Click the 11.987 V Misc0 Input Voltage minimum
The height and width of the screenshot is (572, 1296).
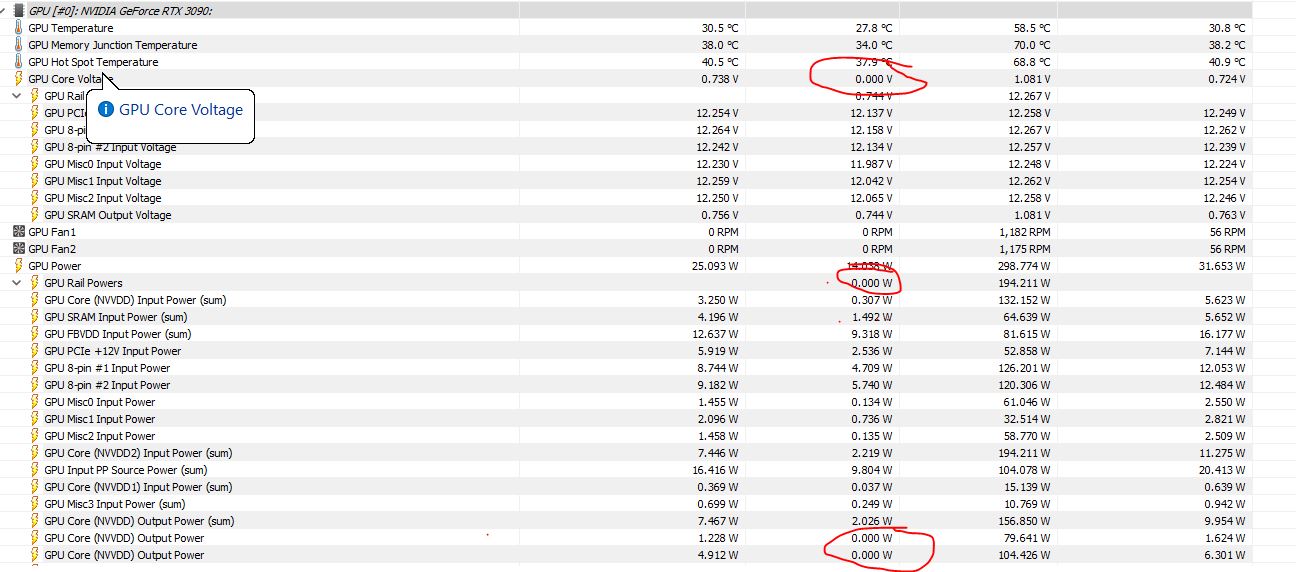(872, 164)
